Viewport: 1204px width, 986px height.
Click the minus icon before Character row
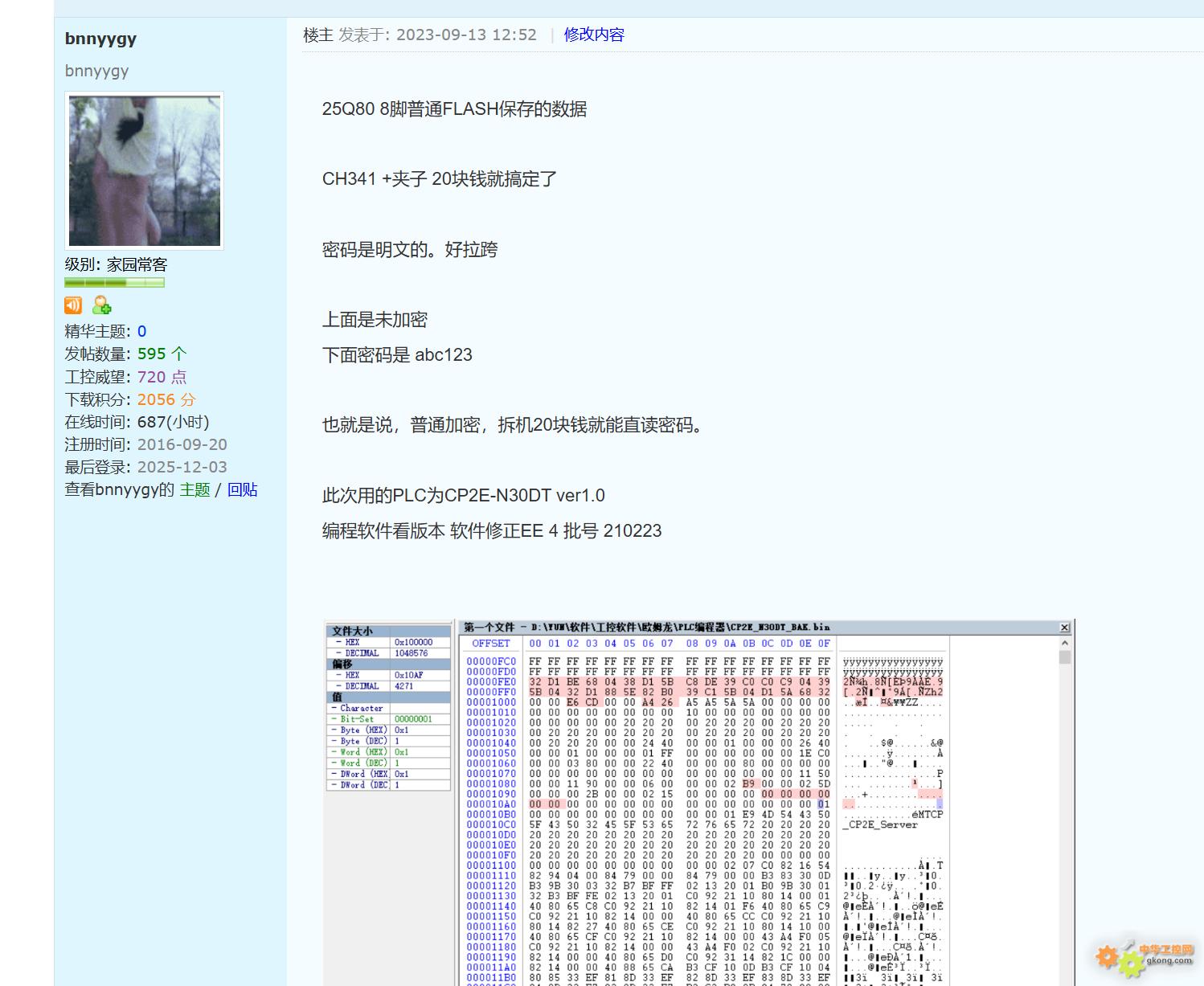pyautogui.click(x=334, y=708)
